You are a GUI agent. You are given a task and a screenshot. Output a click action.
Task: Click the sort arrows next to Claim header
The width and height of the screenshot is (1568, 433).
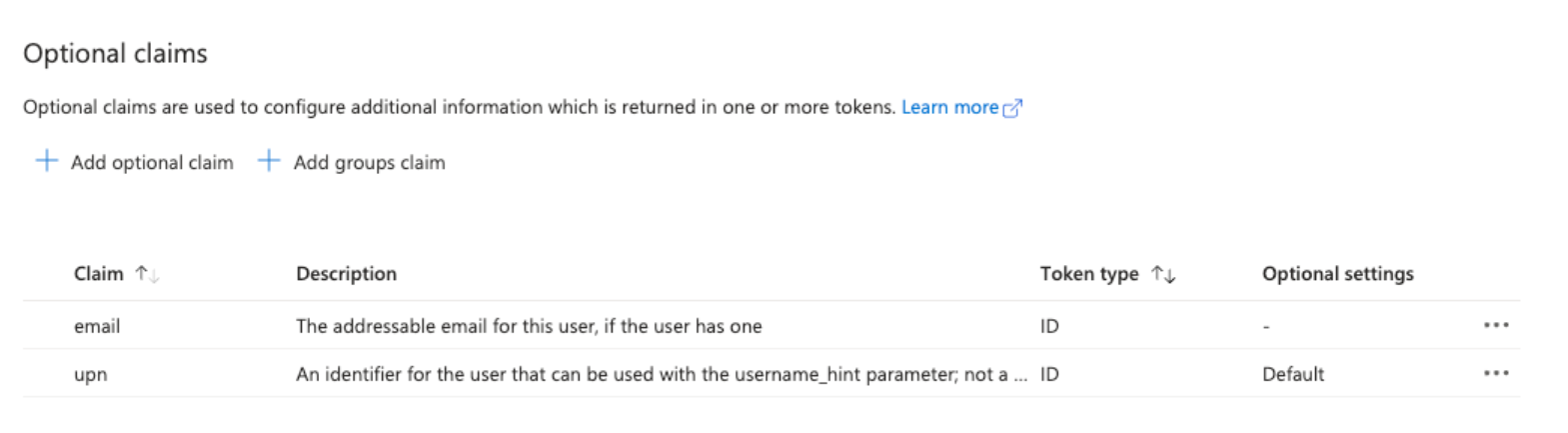[147, 274]
